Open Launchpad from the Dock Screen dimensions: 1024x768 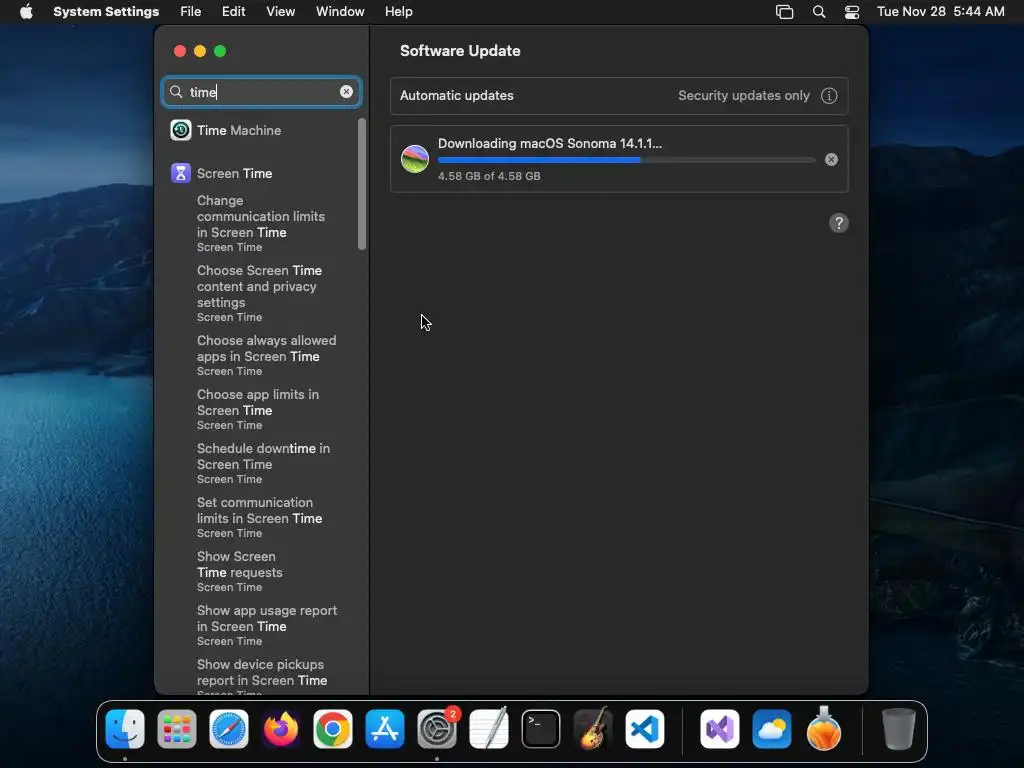pos(177,729)
